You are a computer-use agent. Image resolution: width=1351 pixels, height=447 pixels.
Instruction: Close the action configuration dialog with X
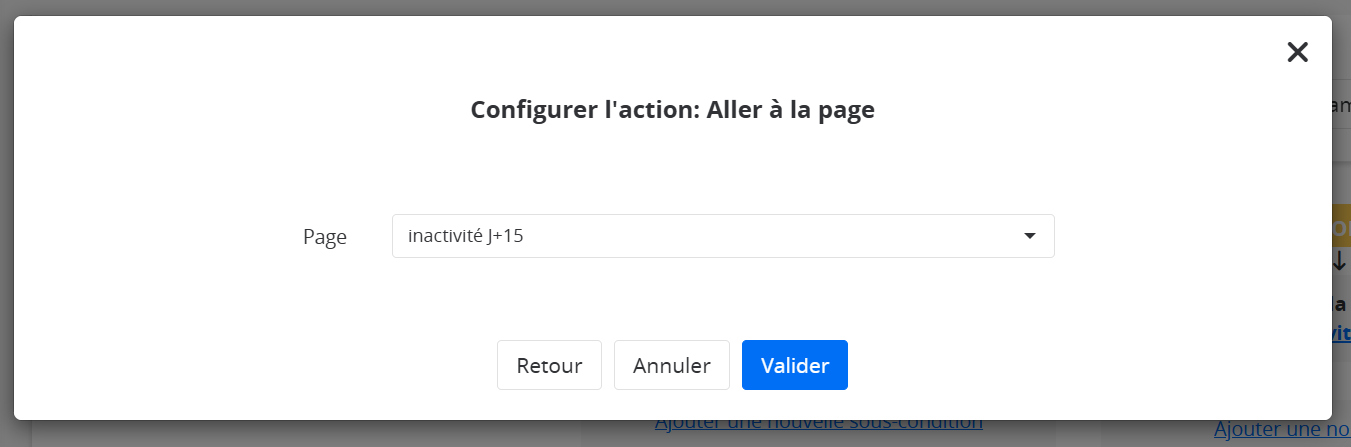point(1297,52)
